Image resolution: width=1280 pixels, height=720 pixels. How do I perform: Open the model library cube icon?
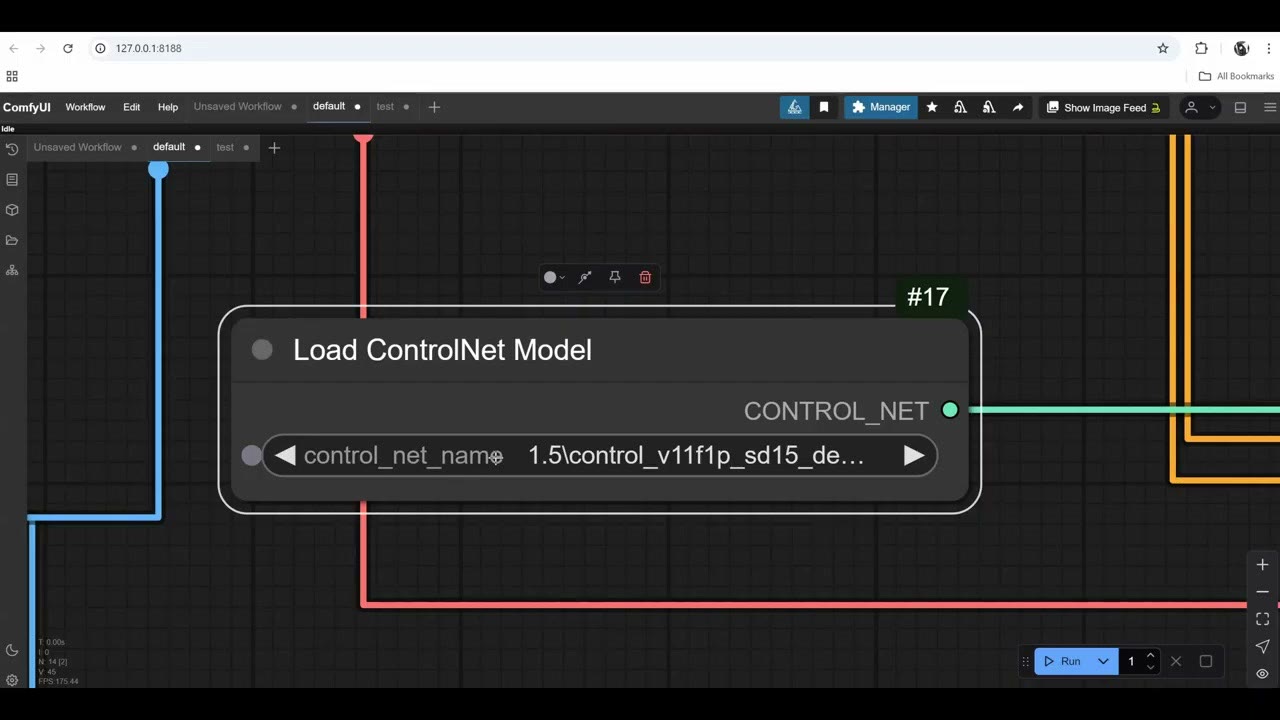click(12, 210)
